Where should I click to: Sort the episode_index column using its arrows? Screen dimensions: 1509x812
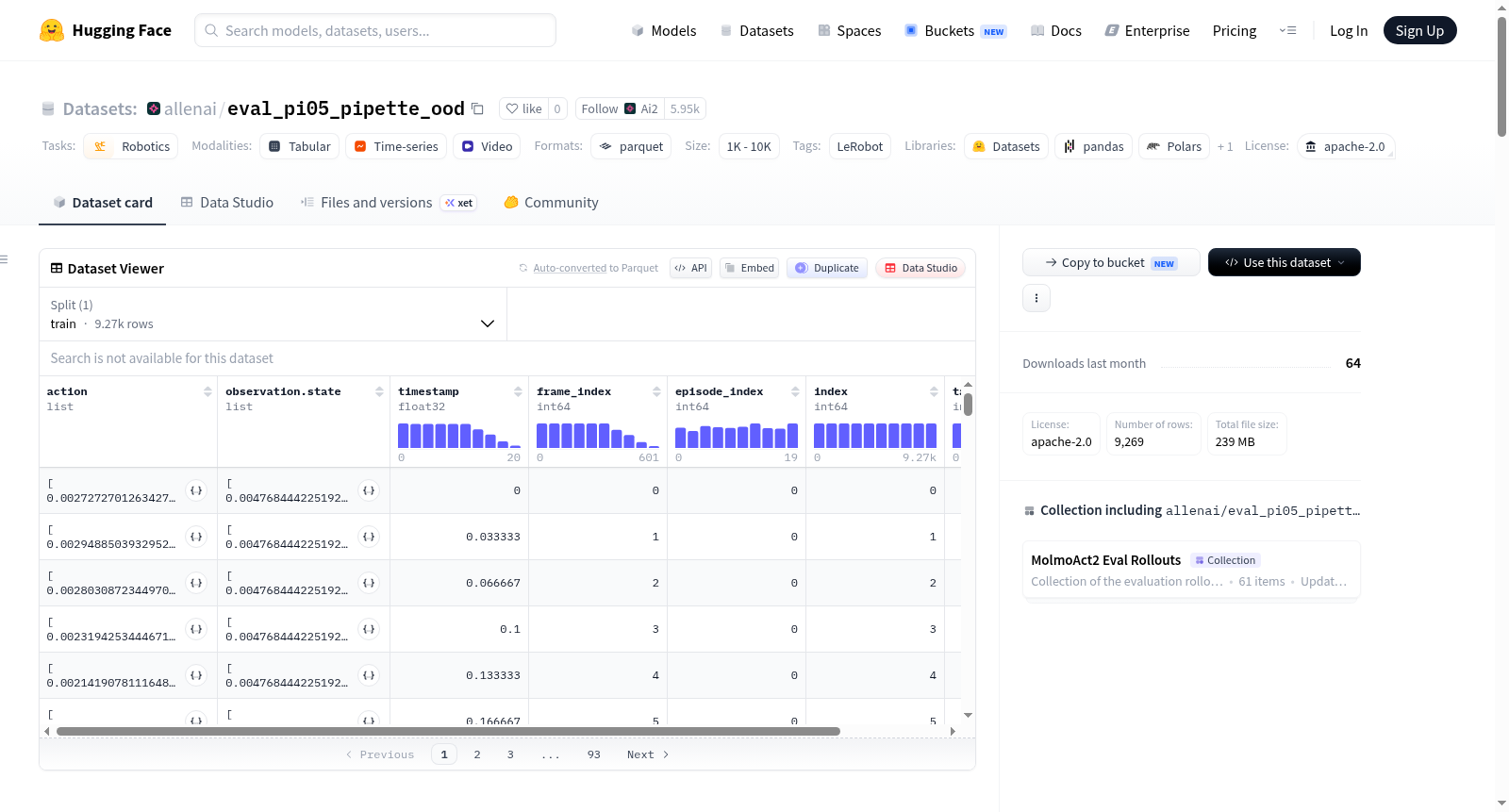(795, 391)
